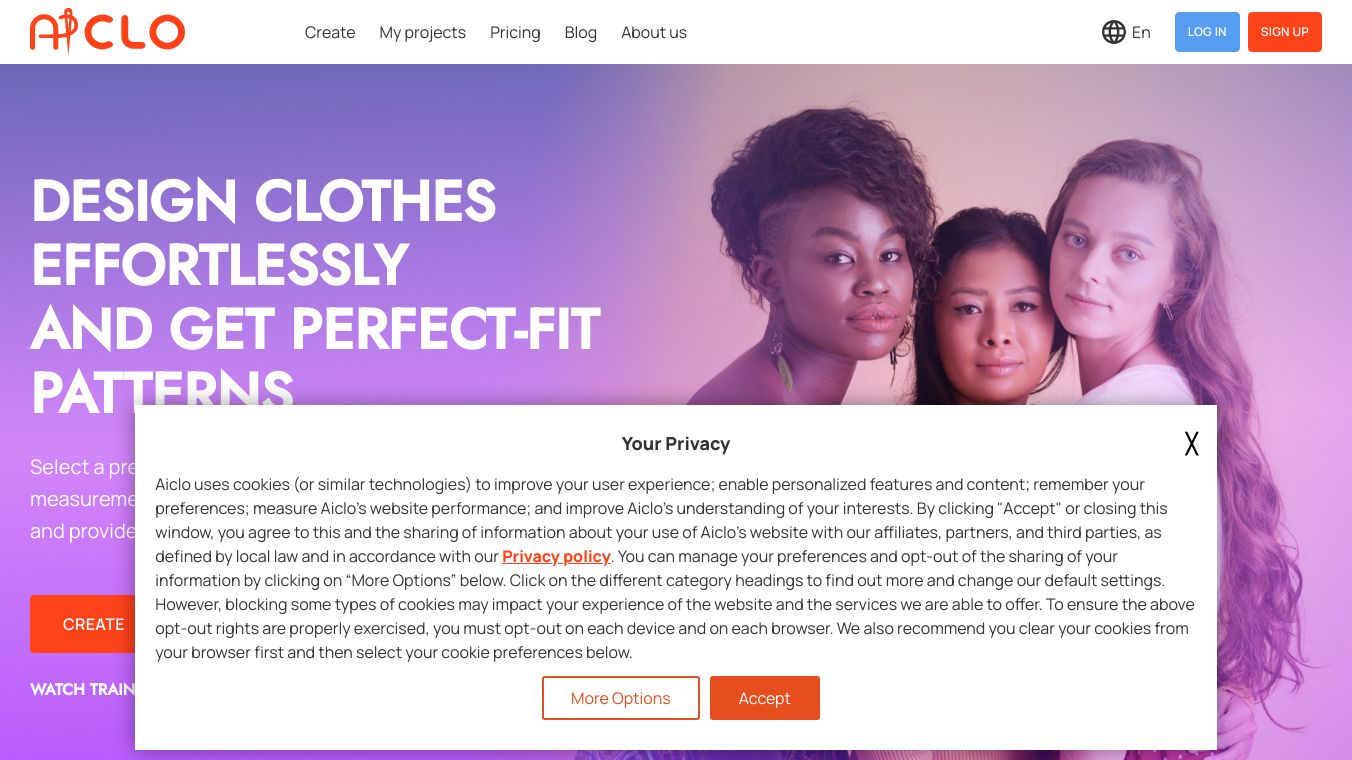Open More Options for cookies
The image size is (1352, 760).
pyautogui.click(x=620, y=698)
